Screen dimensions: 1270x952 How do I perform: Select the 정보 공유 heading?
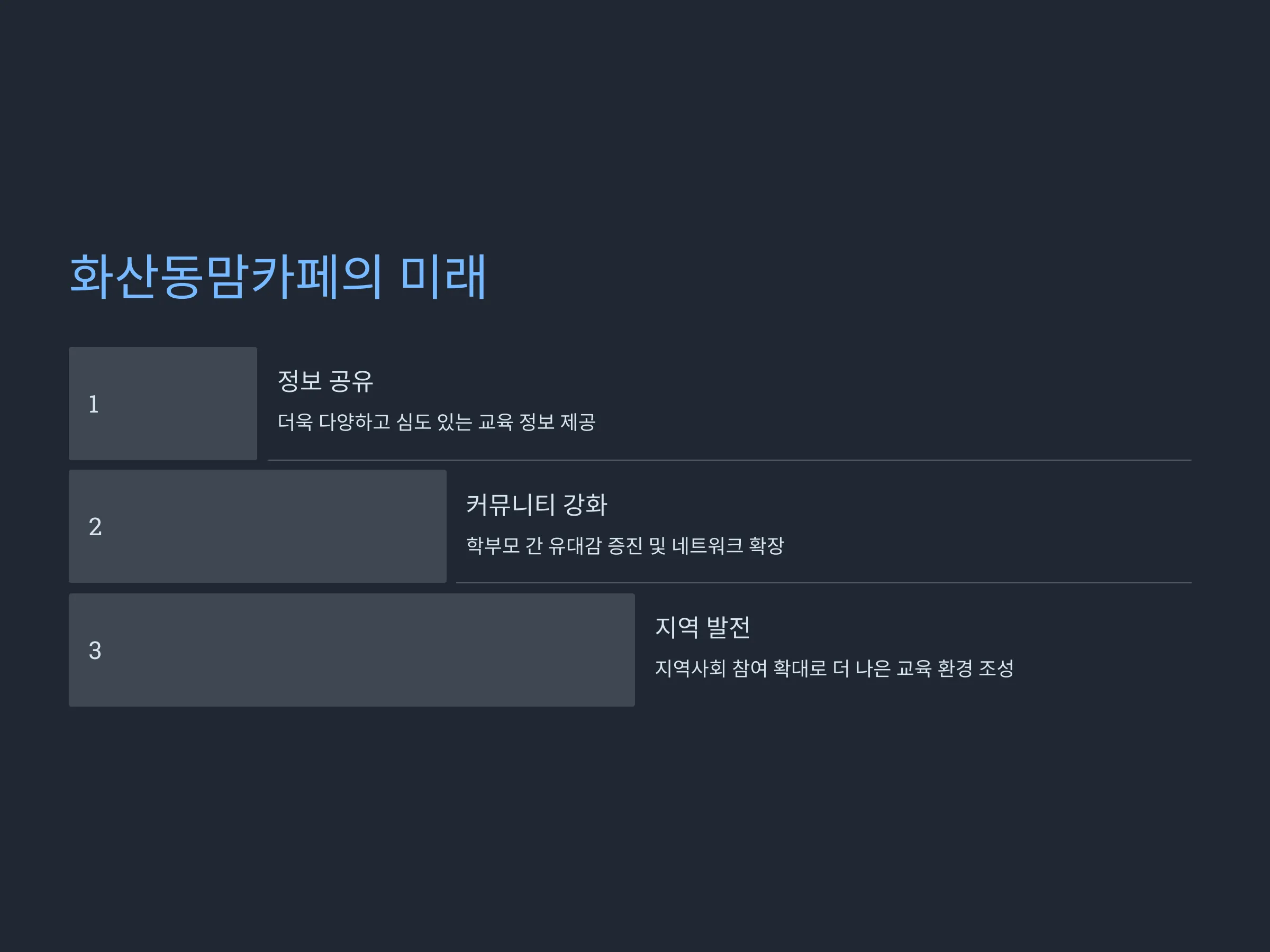(325, 381)
